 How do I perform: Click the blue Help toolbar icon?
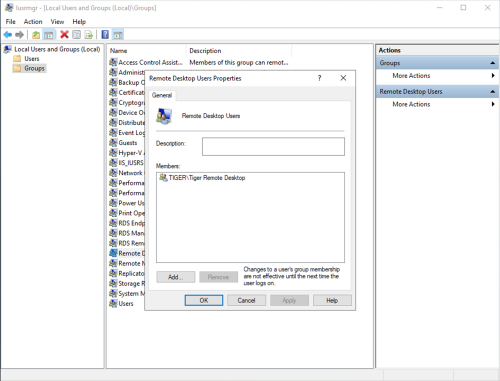[105, 35]
